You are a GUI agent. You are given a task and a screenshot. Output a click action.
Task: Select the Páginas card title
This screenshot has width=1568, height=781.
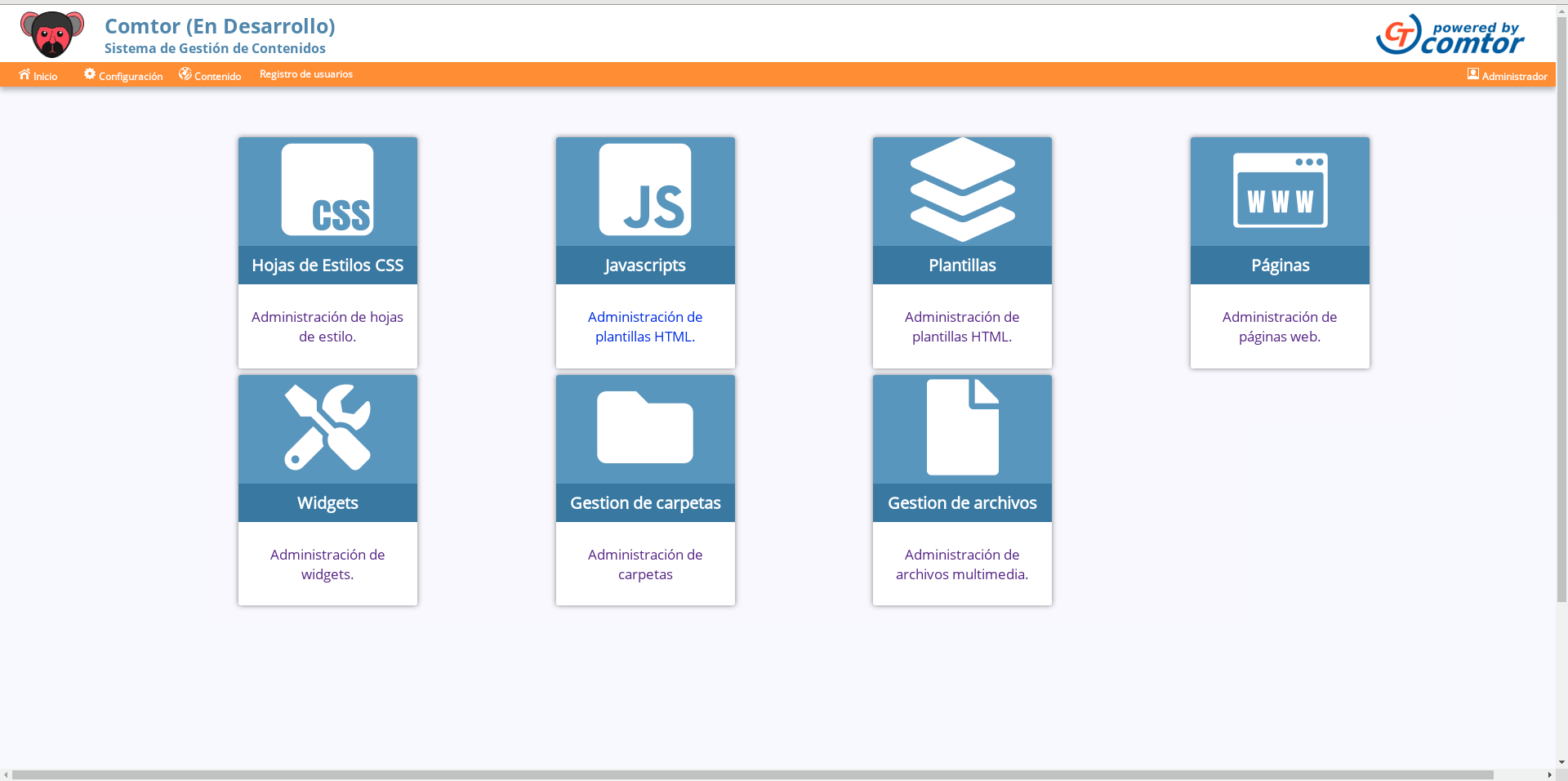pos(1280,266)
